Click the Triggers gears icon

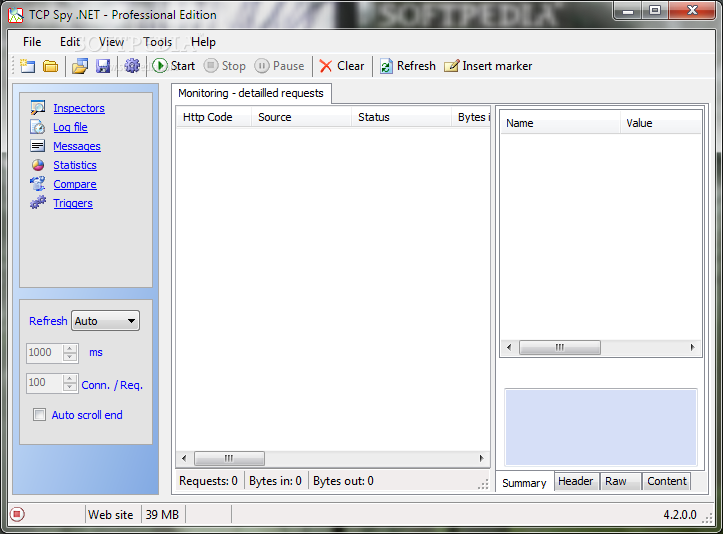coord(38,202)
